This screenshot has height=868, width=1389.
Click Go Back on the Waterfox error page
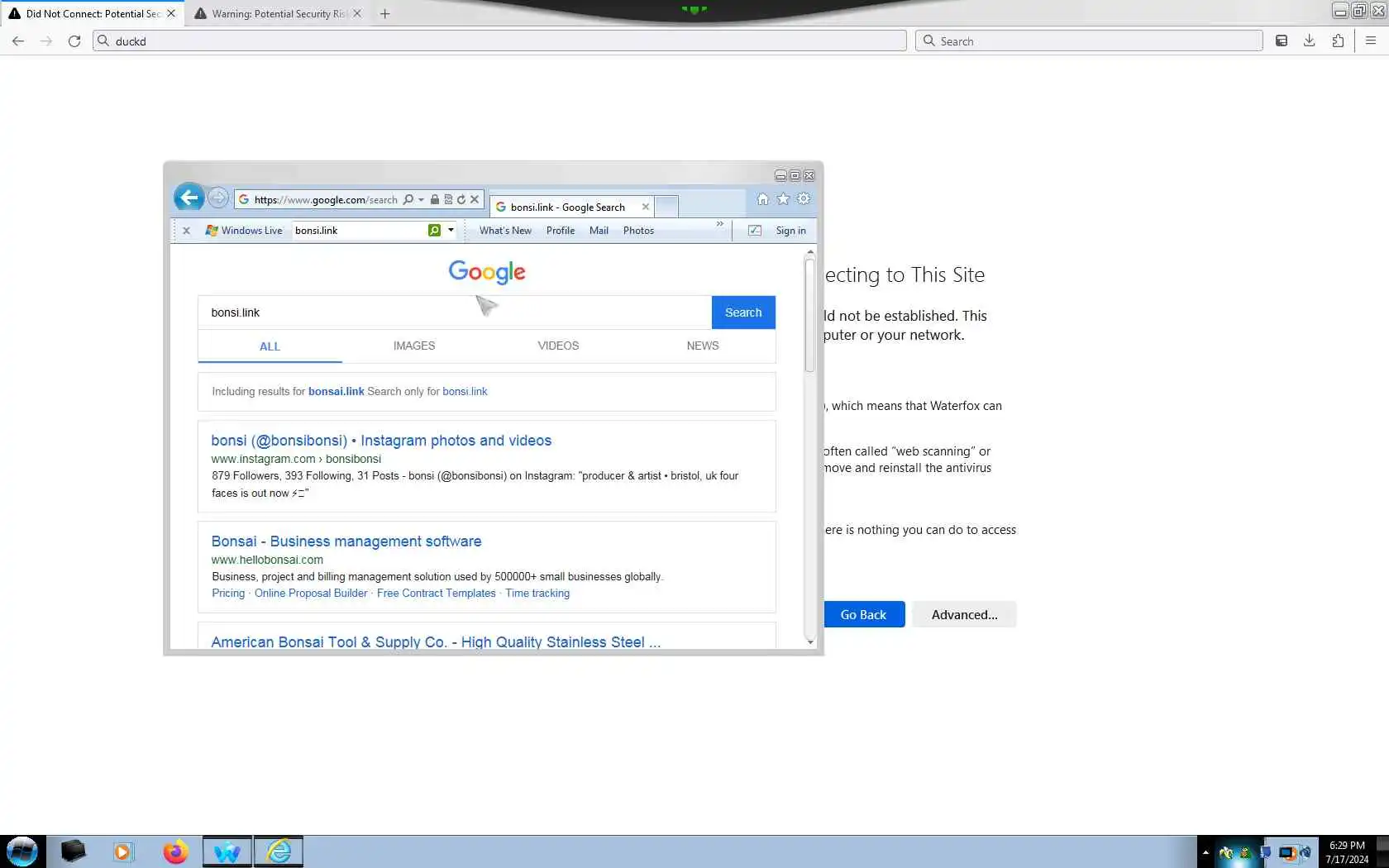[x=863, y=614]
